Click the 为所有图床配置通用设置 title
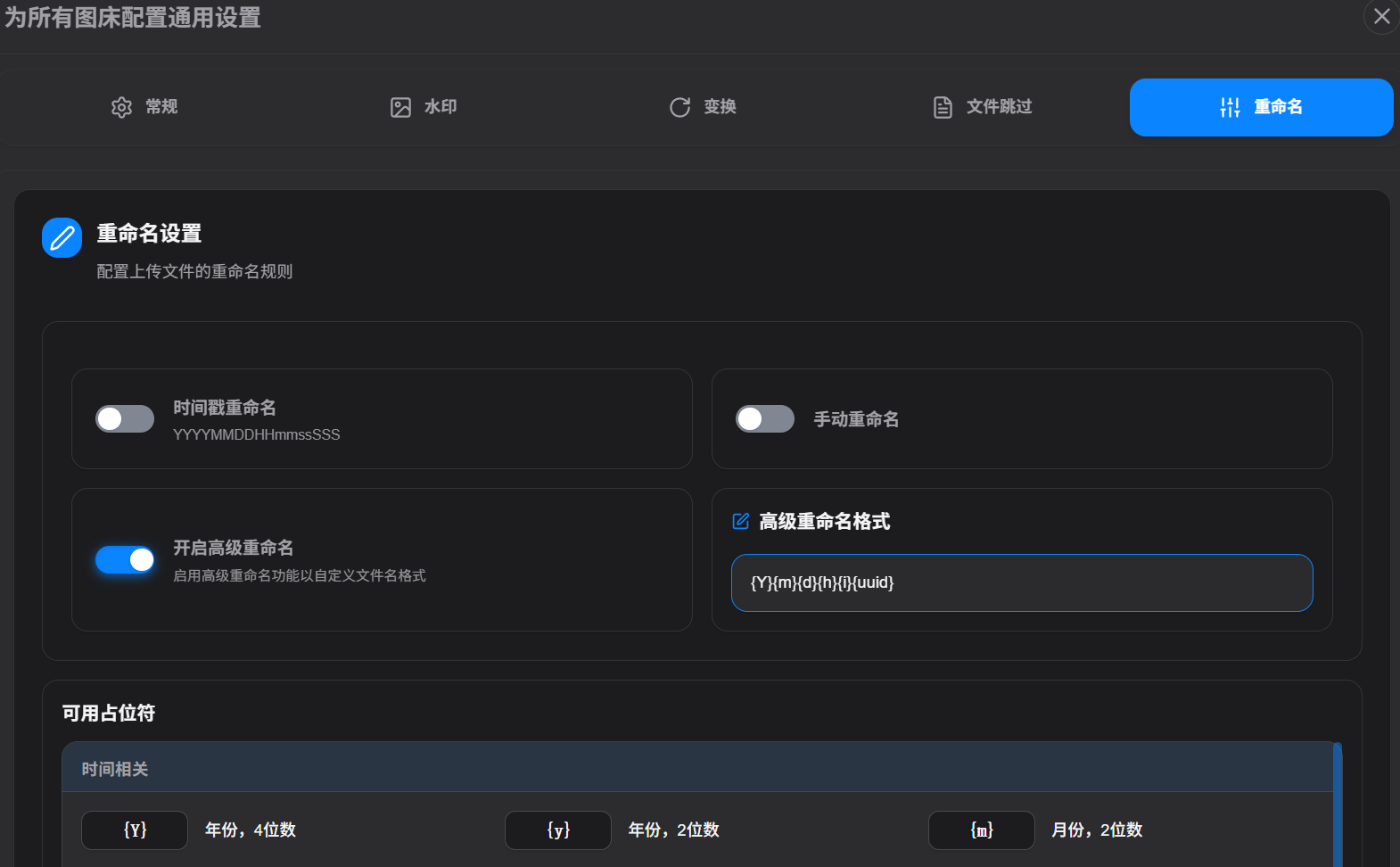Image resolution: width=1400 pixels, height=867 pixels. [x=133, y=18]
